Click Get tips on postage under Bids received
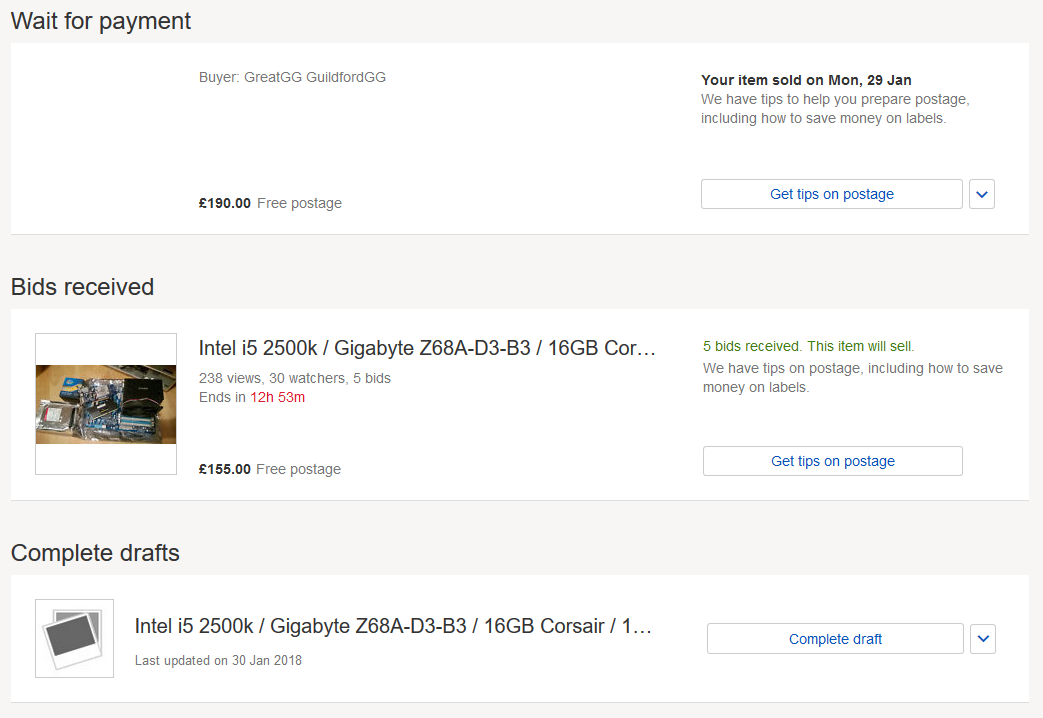 [833, 461]
